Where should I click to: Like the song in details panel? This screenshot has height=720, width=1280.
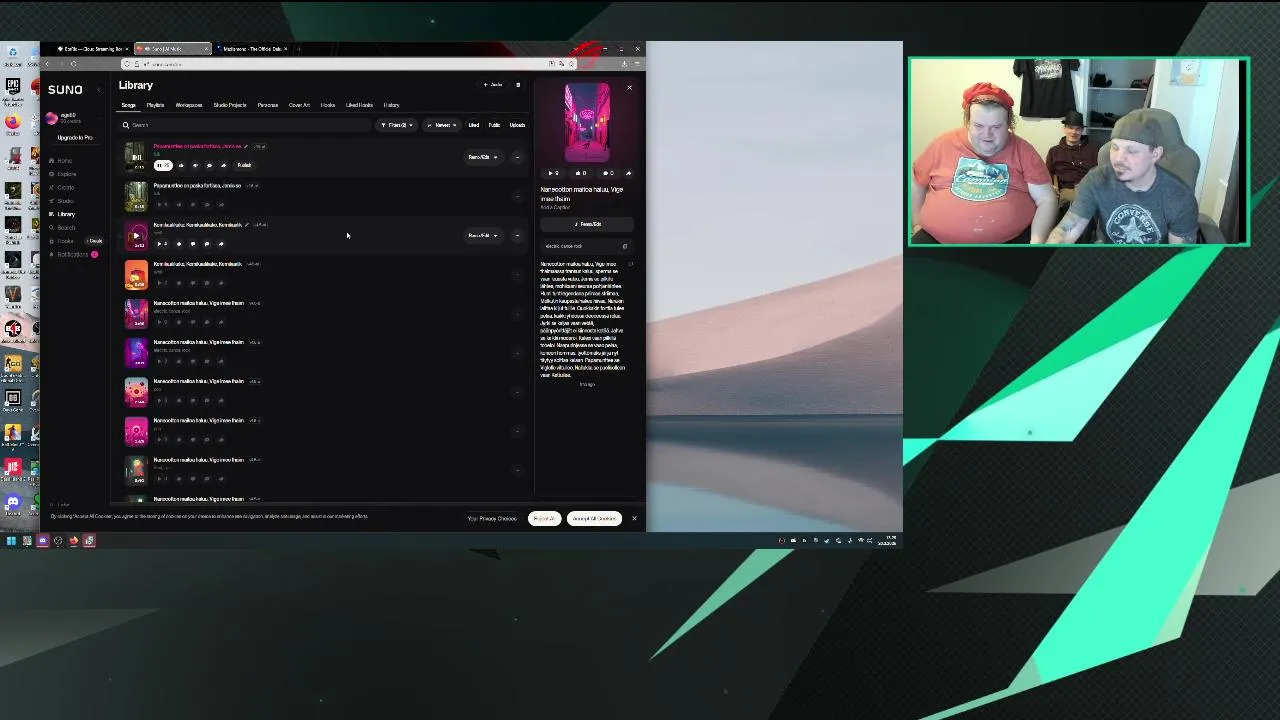(x=581, y=173)
